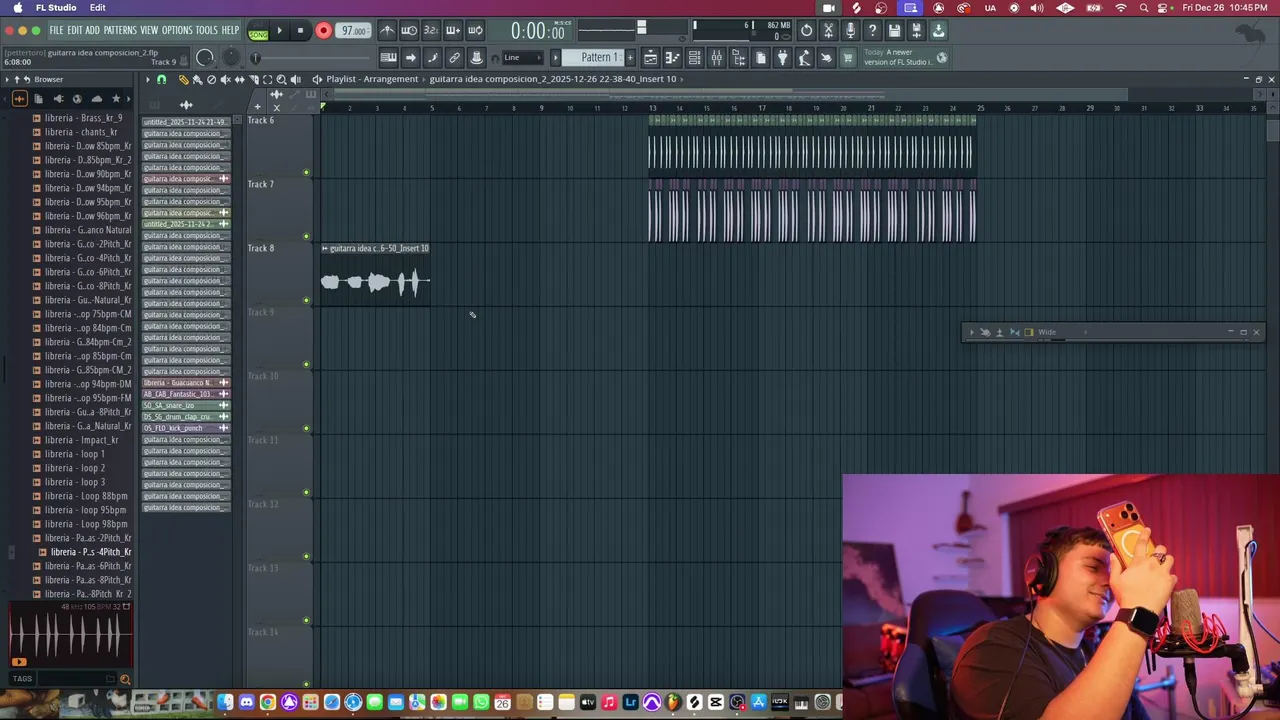Open the OPTIONS menu
The width and height of the screenshot is (1280, 720).
177,31
